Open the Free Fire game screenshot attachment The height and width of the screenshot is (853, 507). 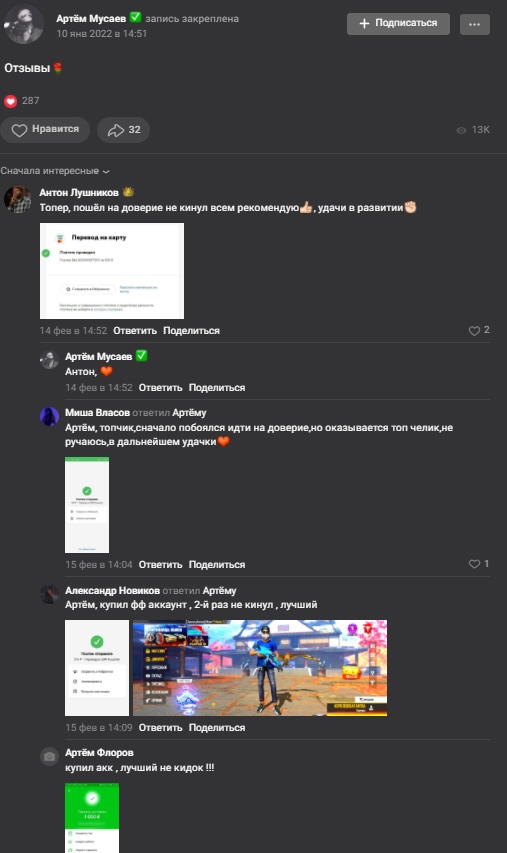pos(259,667)
